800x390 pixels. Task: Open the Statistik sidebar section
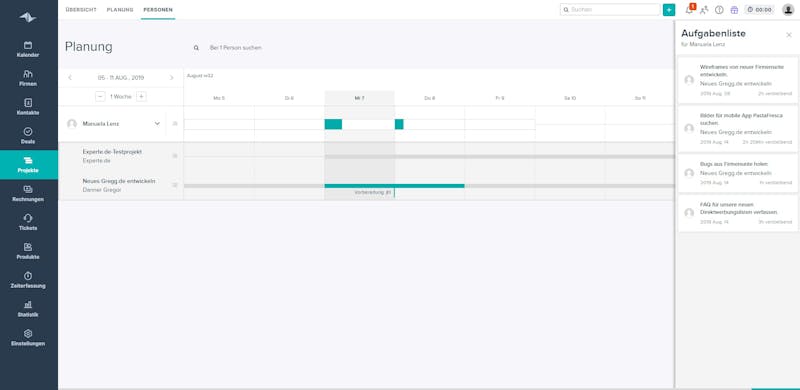(x=28, y=309)
